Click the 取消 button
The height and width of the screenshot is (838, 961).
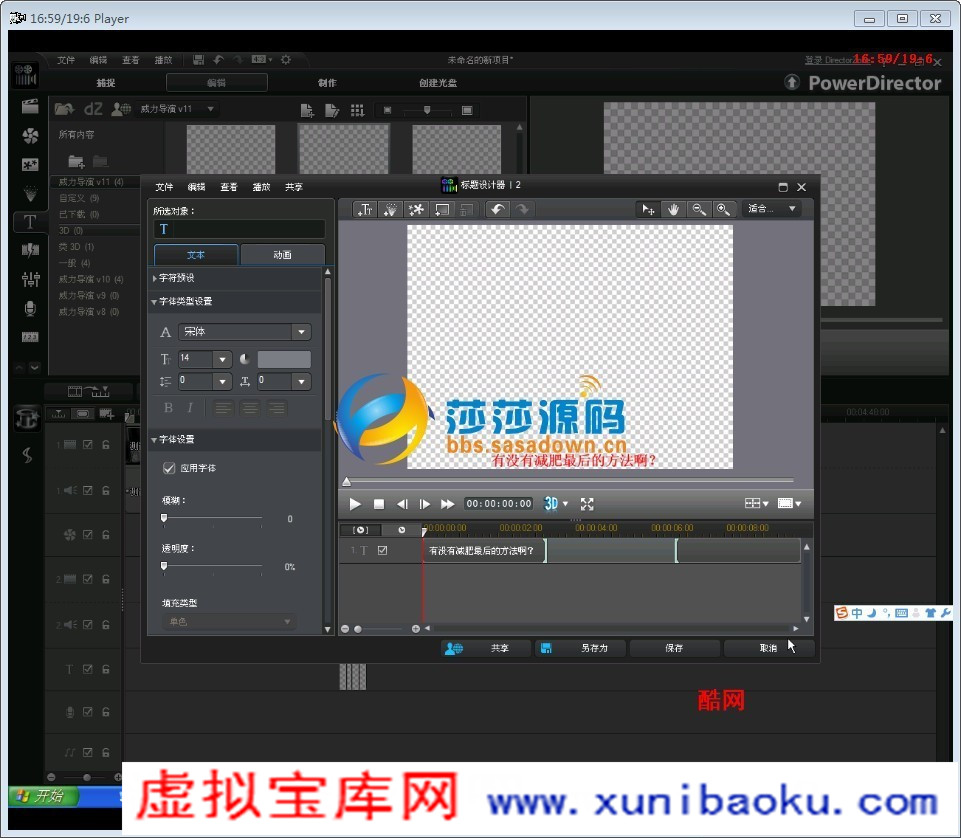tap(767, 648)
